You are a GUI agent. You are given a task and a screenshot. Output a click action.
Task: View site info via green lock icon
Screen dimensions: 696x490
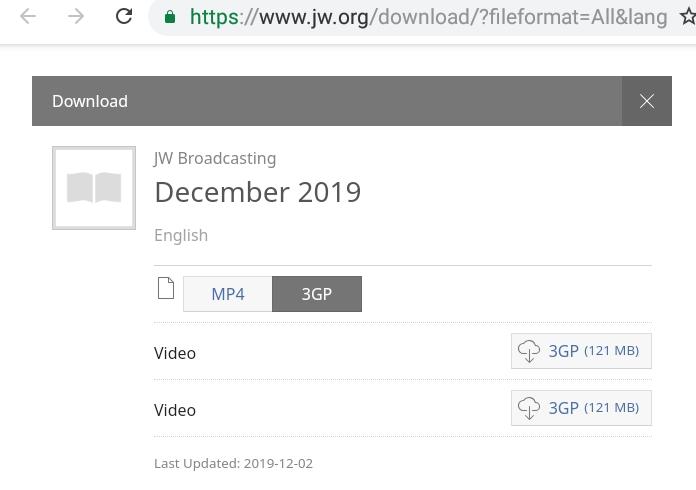pos(171,17)
